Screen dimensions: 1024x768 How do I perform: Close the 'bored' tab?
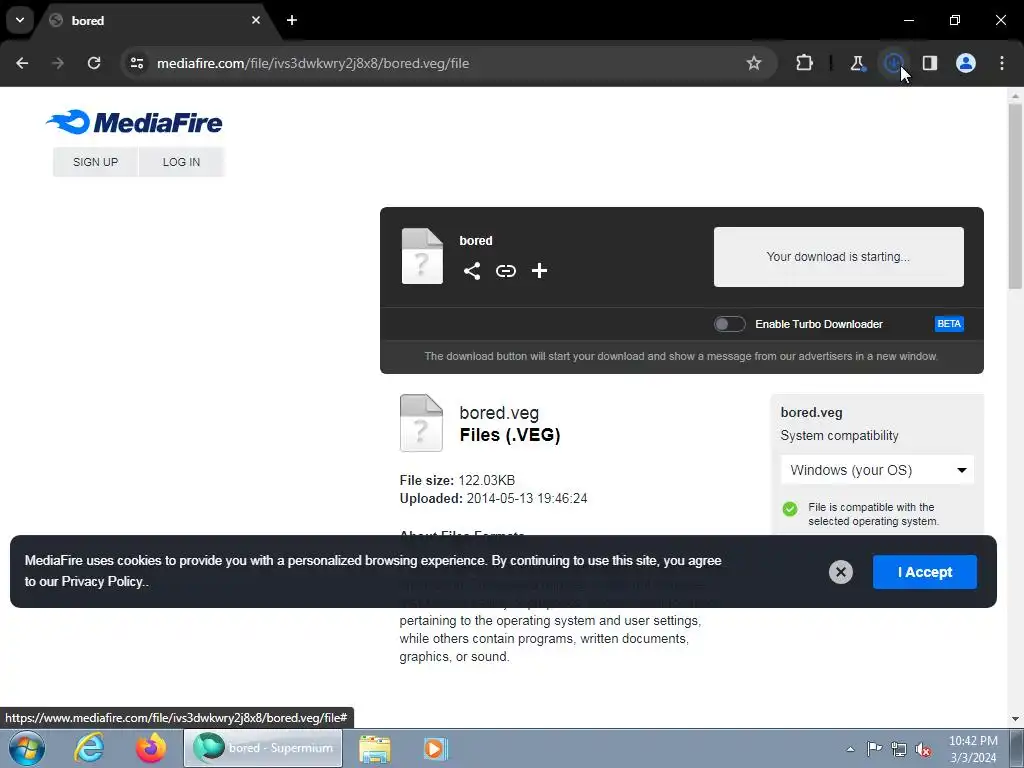[x=256, y=20]
